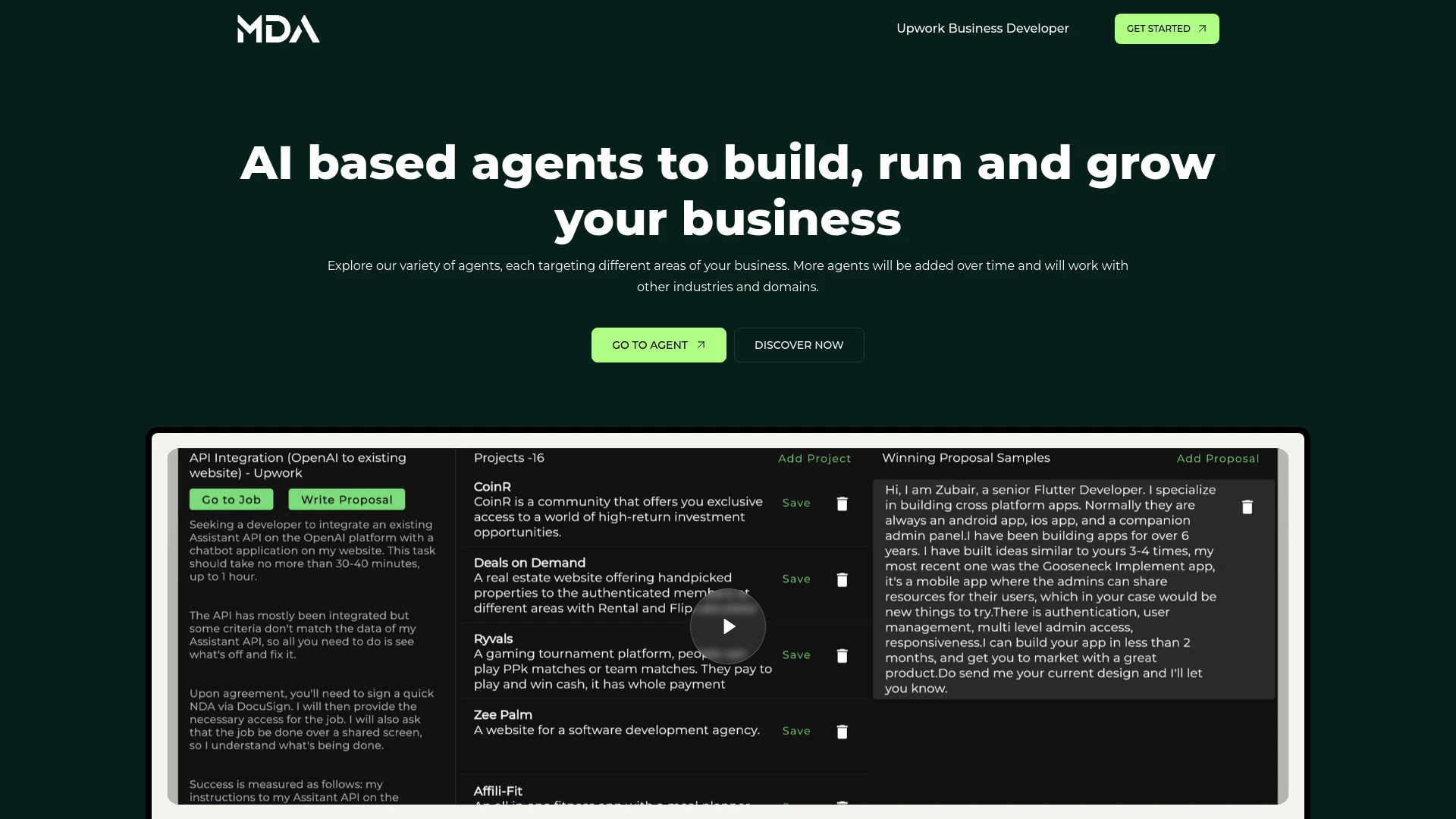Click the delete icon next to Deals on Demand
The image size is (1456, 819).
(x=842, y=579)
